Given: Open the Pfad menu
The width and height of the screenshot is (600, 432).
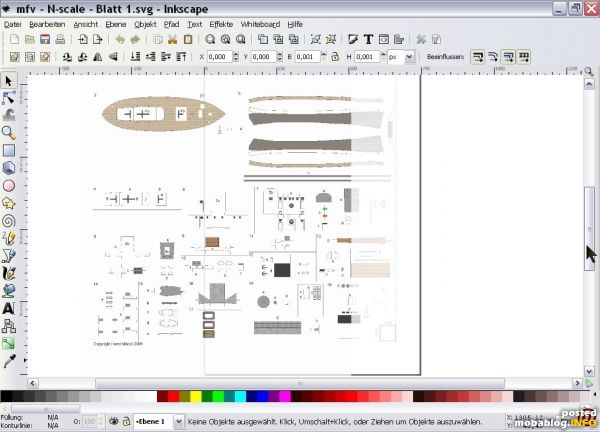Looking at the screenshot, I should (171, 24).
